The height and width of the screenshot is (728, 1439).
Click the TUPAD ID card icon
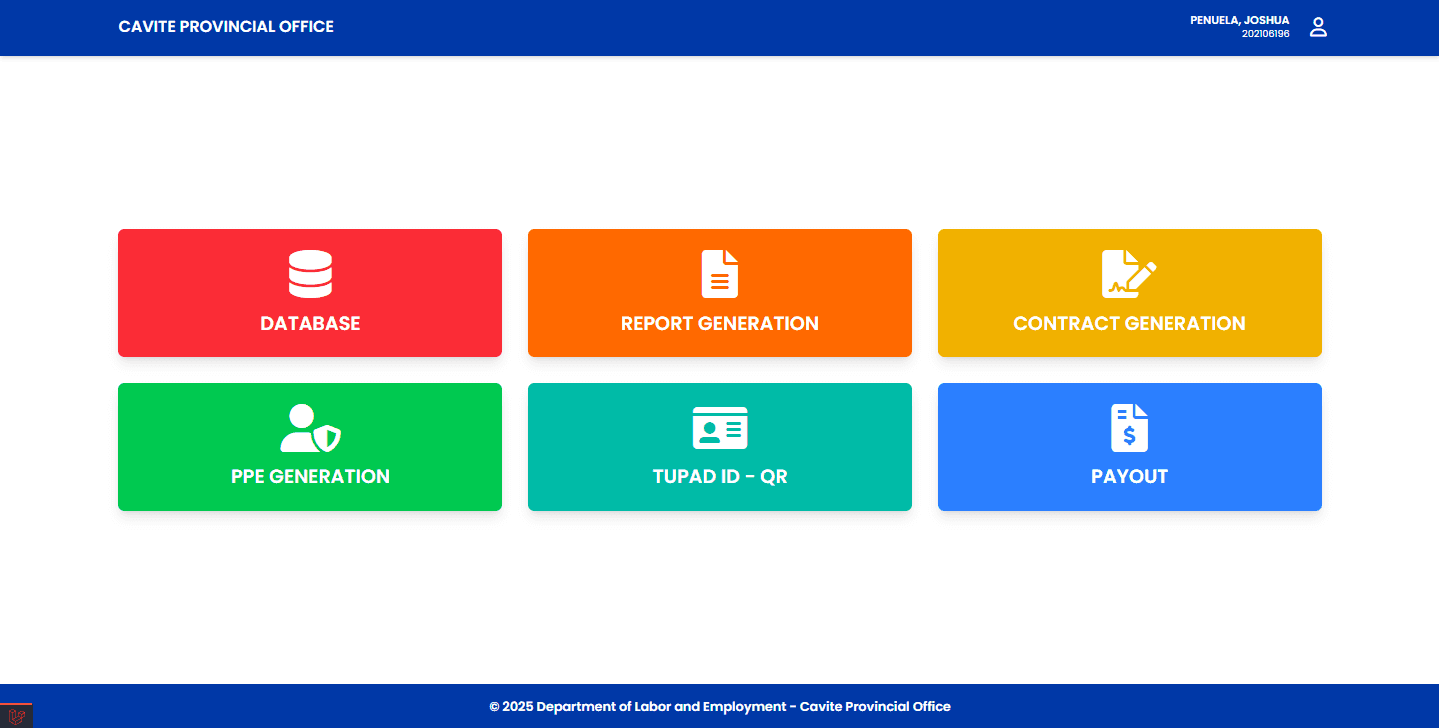(x=720, y=428)
